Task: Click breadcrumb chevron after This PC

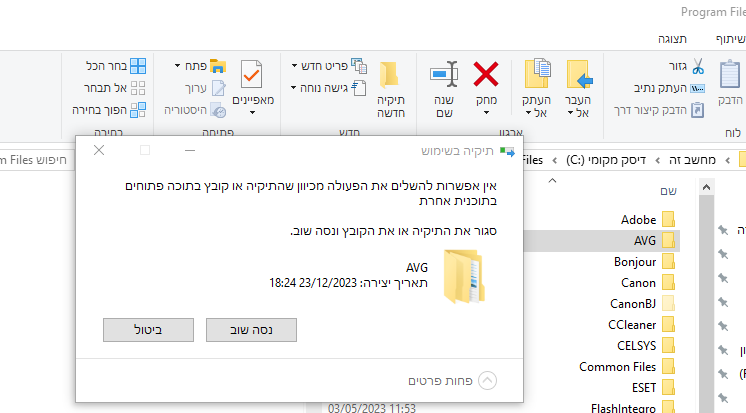Action: [658, 160]
